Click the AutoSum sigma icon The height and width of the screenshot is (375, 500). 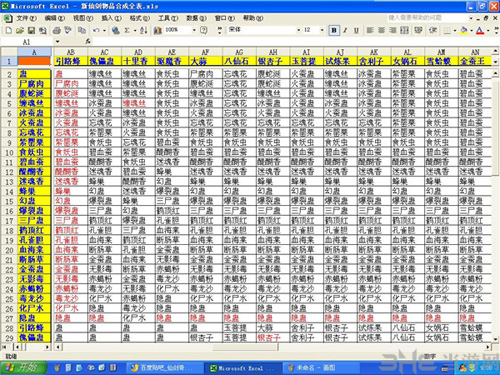[x=127, y=30]
